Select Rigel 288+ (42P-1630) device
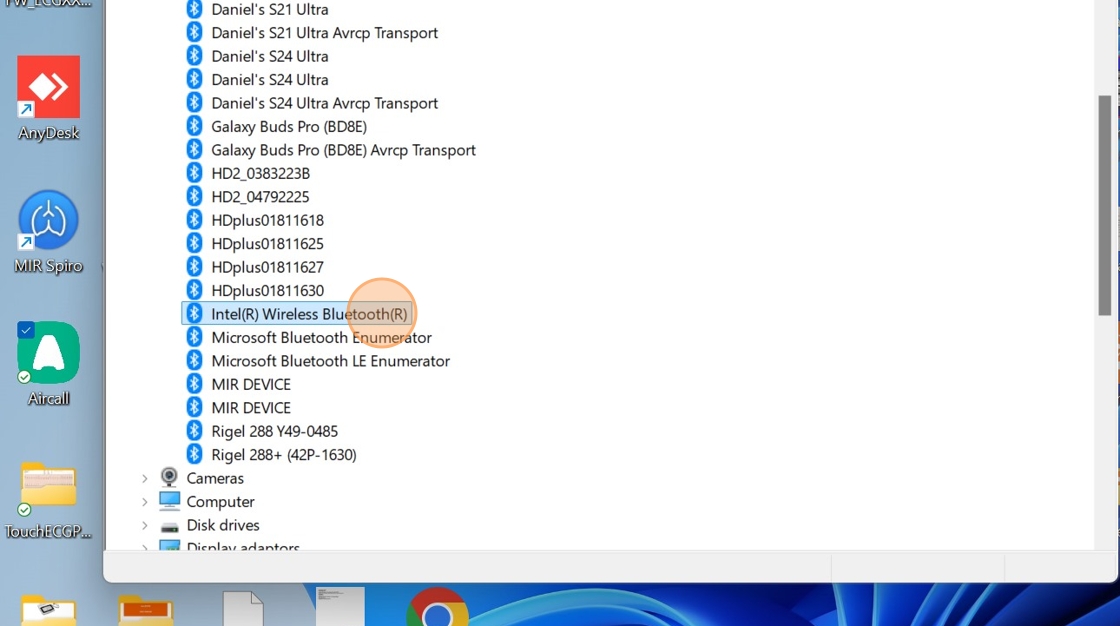 tap(284, 454)
